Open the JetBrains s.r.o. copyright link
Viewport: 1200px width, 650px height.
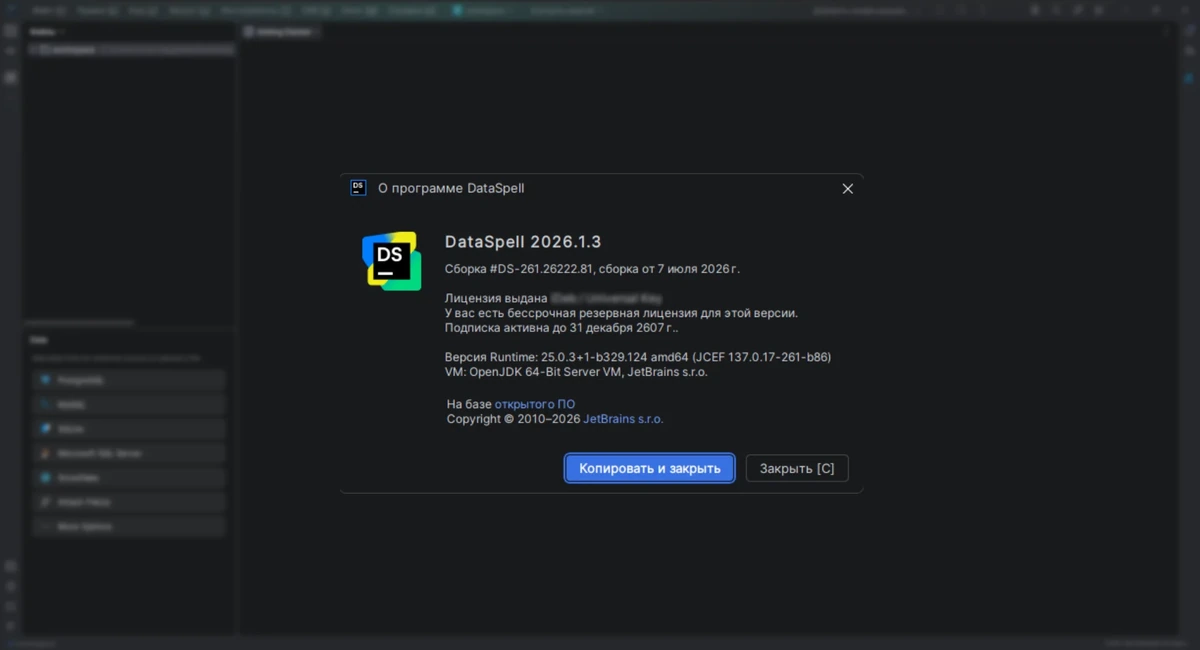coord(623,419)
